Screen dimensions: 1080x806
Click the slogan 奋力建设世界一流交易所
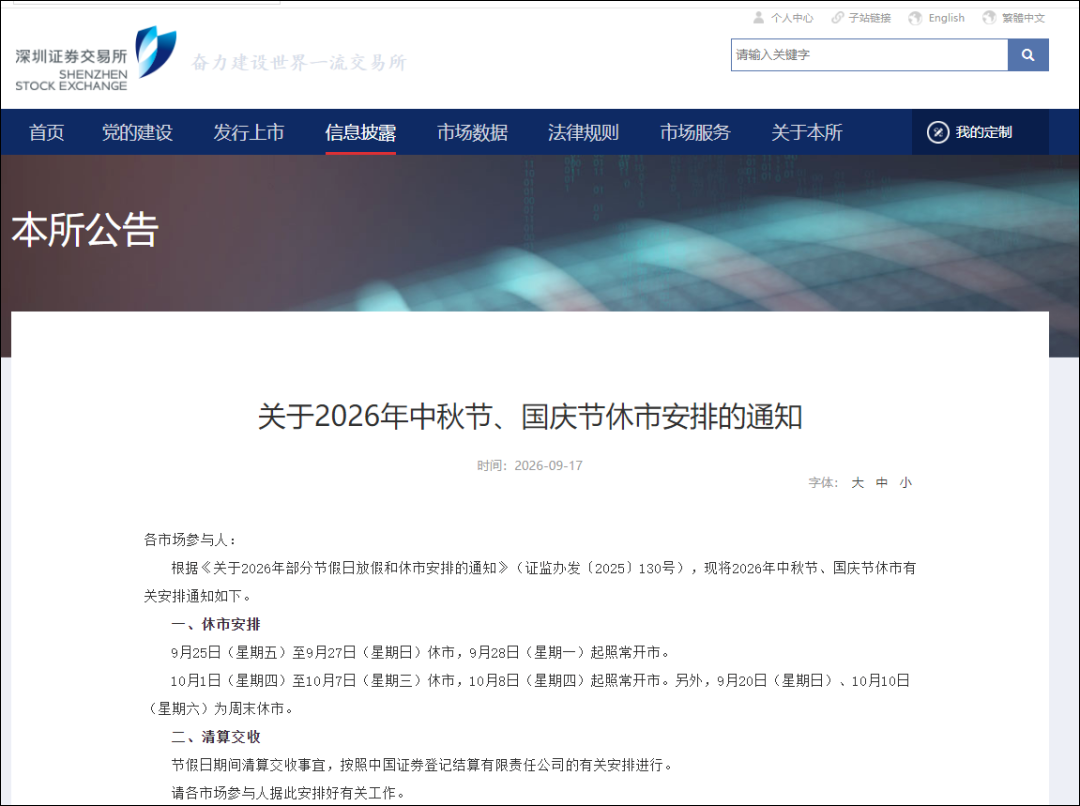(299, 63)
